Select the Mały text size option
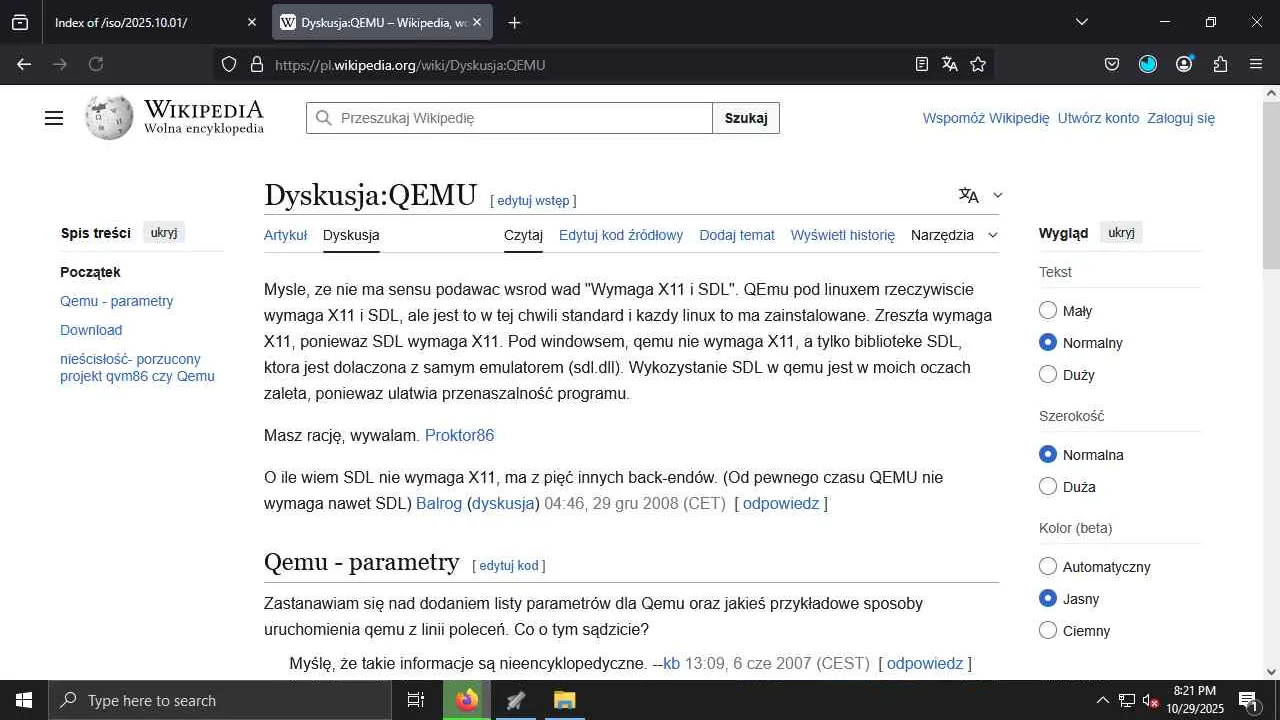Viewport: 1280px width, 720px height. click(1048, 310)
